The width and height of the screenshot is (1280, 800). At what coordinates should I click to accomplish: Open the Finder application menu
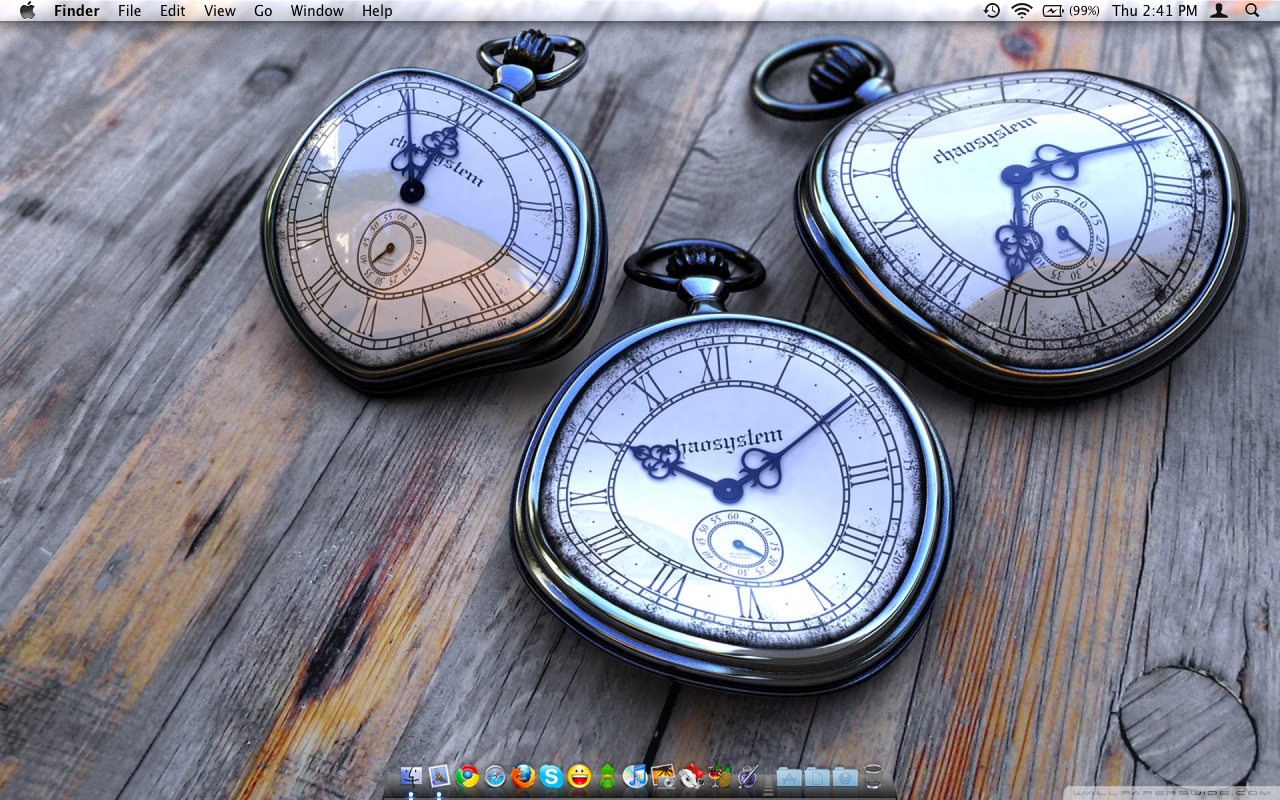[x=77, y=11]
